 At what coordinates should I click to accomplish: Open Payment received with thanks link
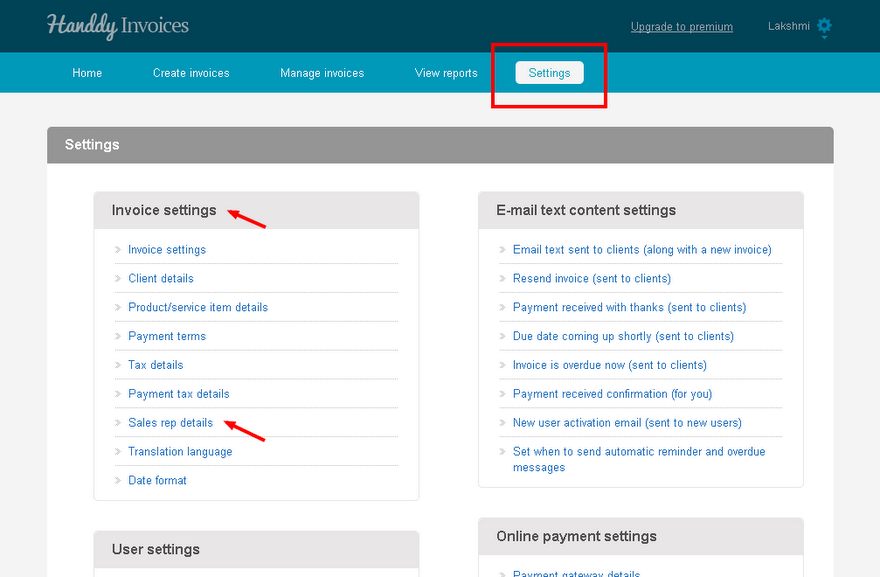tap(629, 307)
